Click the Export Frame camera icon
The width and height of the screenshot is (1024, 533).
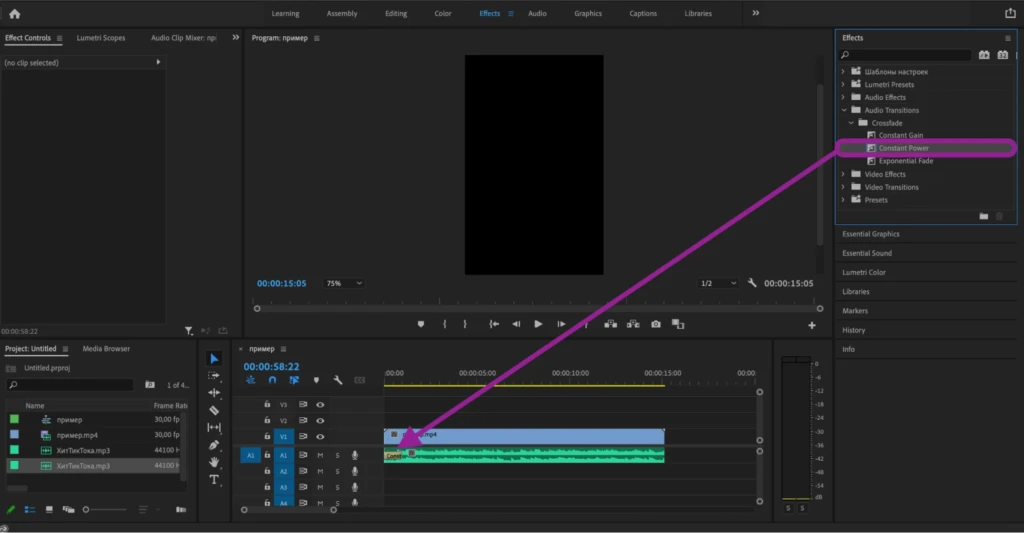[x=656, y=324]
